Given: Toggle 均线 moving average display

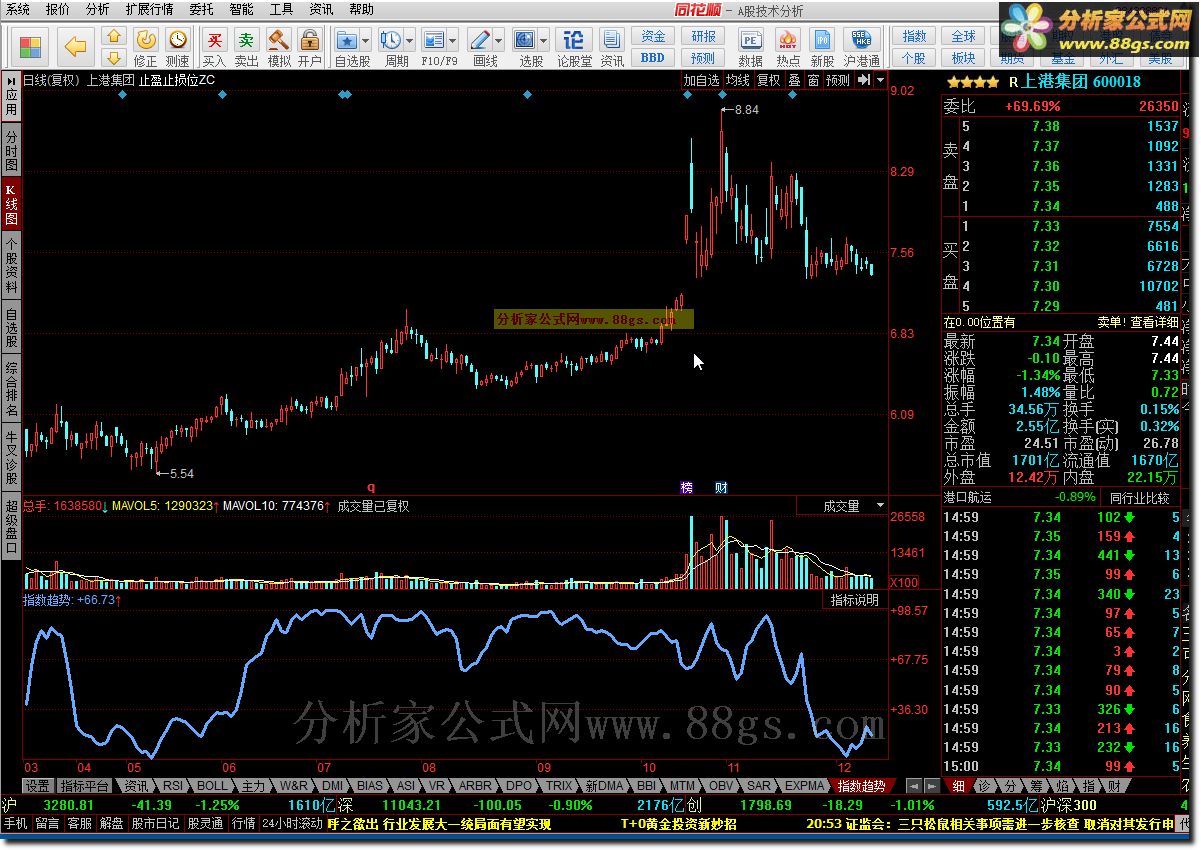Looking at the screenshot, I should point(738,80).
